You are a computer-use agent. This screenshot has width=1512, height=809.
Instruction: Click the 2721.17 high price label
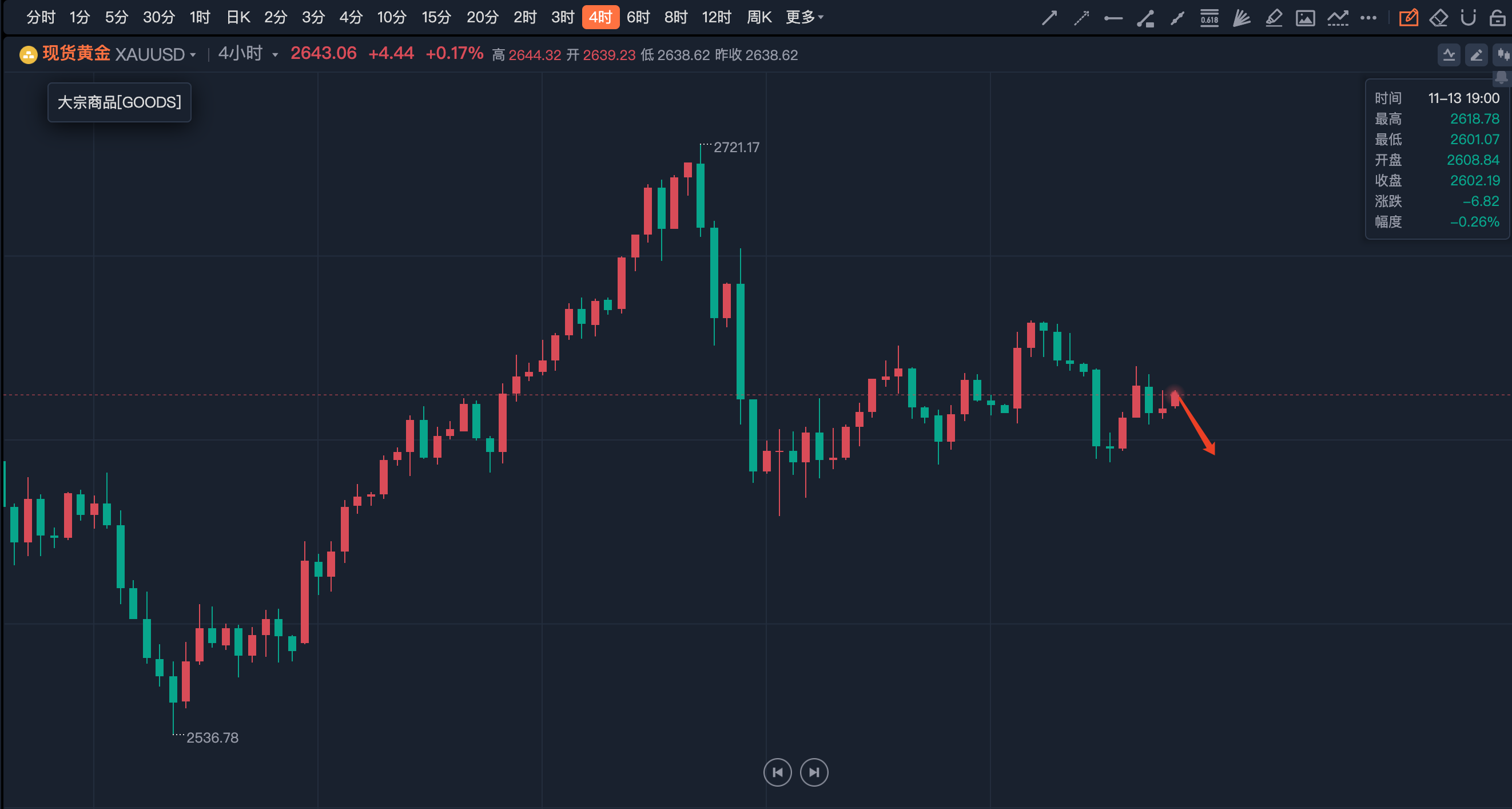click(736, 148)
